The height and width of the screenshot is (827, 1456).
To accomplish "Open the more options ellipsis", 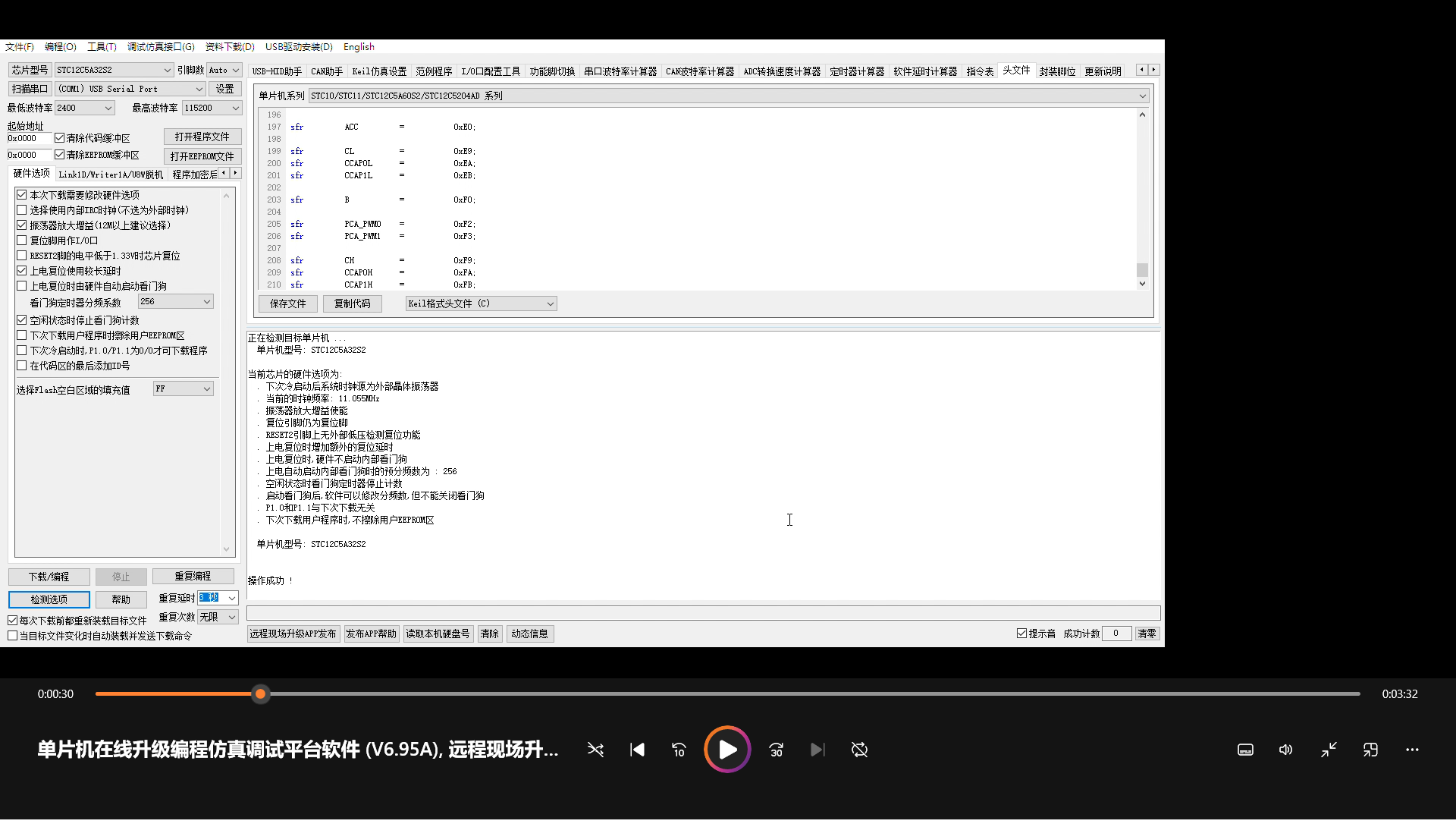I will [1412, 750].
